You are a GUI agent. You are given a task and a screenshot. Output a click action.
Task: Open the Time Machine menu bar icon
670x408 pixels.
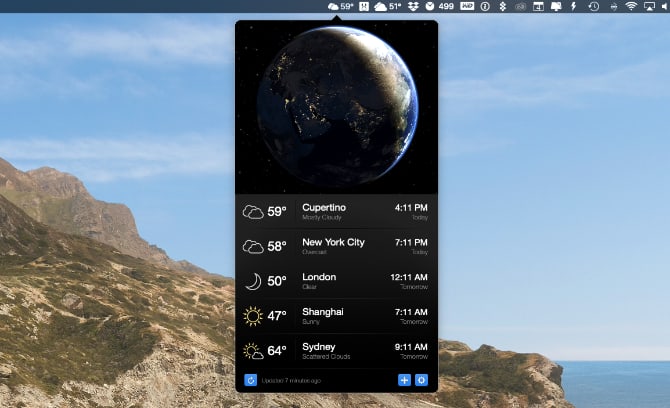pos(594,6)
